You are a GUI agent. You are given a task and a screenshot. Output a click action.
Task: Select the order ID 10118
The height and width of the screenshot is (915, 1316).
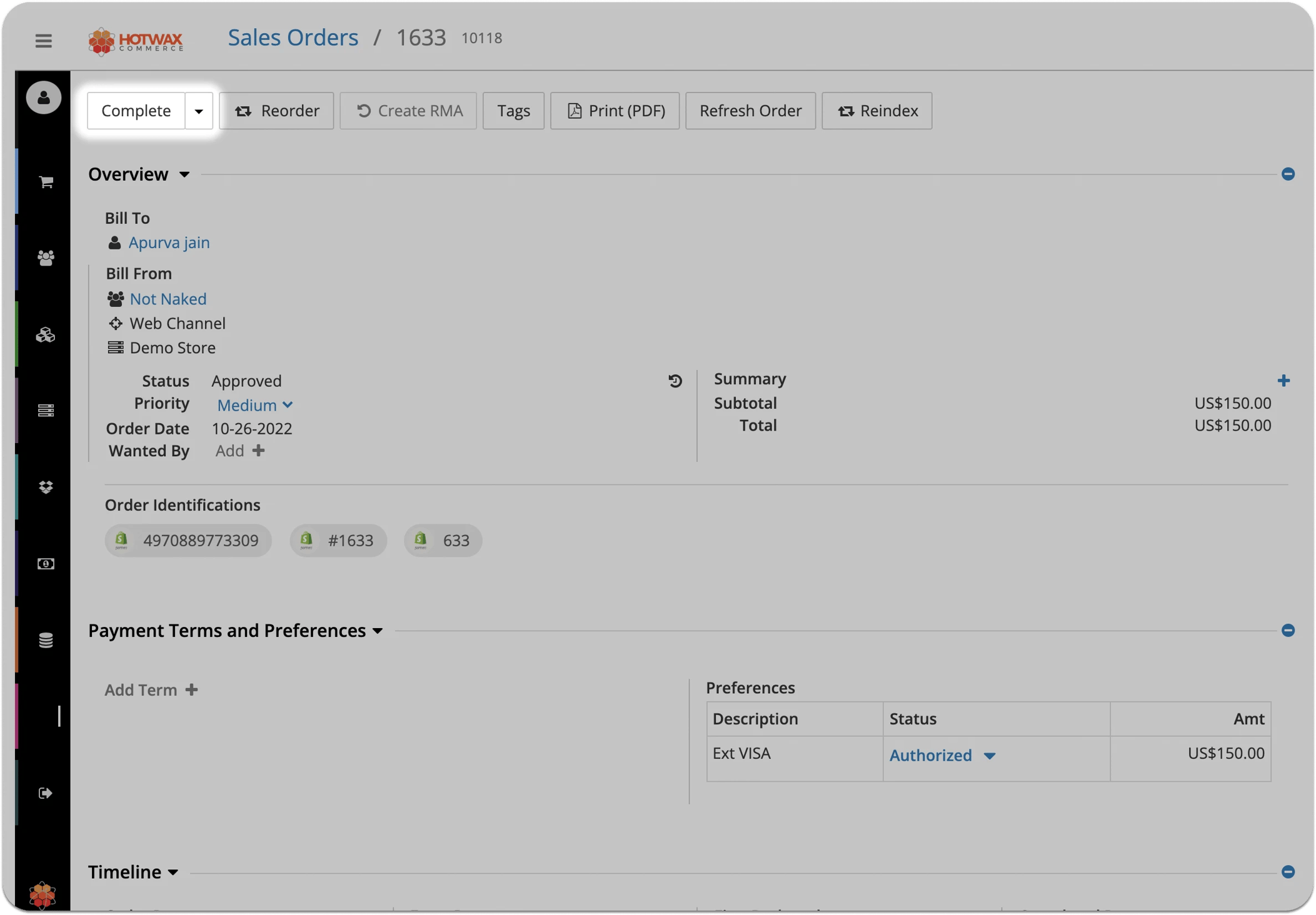coord(481,38)
